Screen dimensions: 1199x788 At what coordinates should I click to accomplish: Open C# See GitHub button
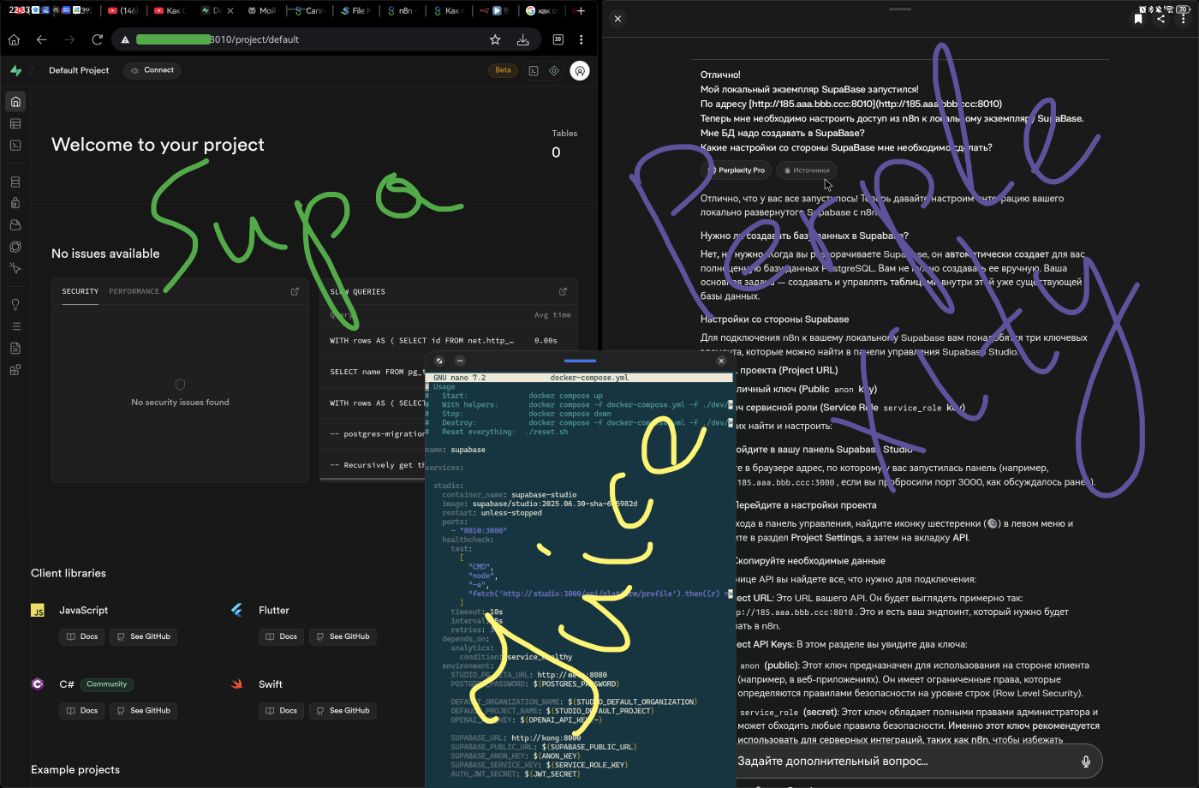click(x=143, y=711)
